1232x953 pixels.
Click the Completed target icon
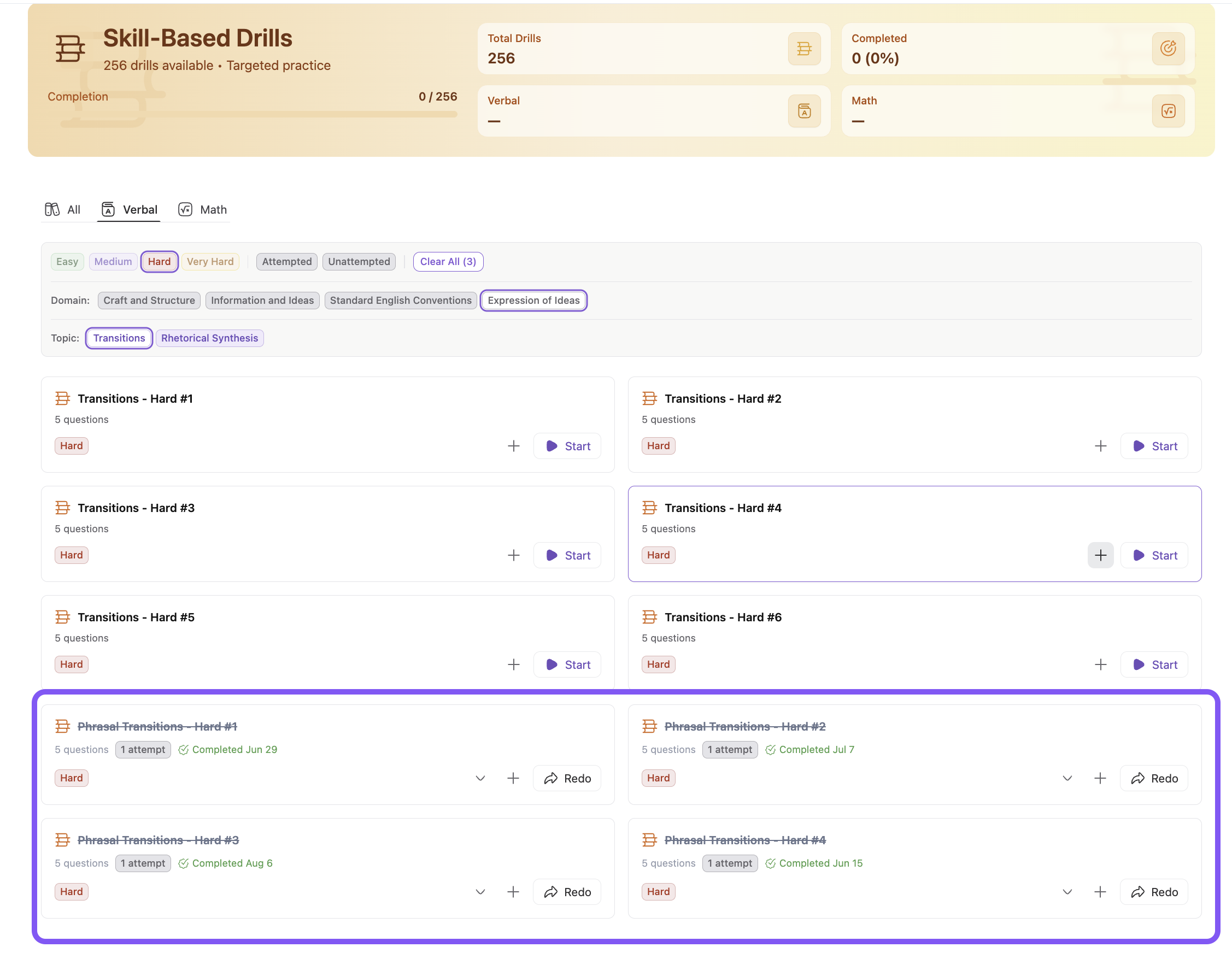point(1168,49)
